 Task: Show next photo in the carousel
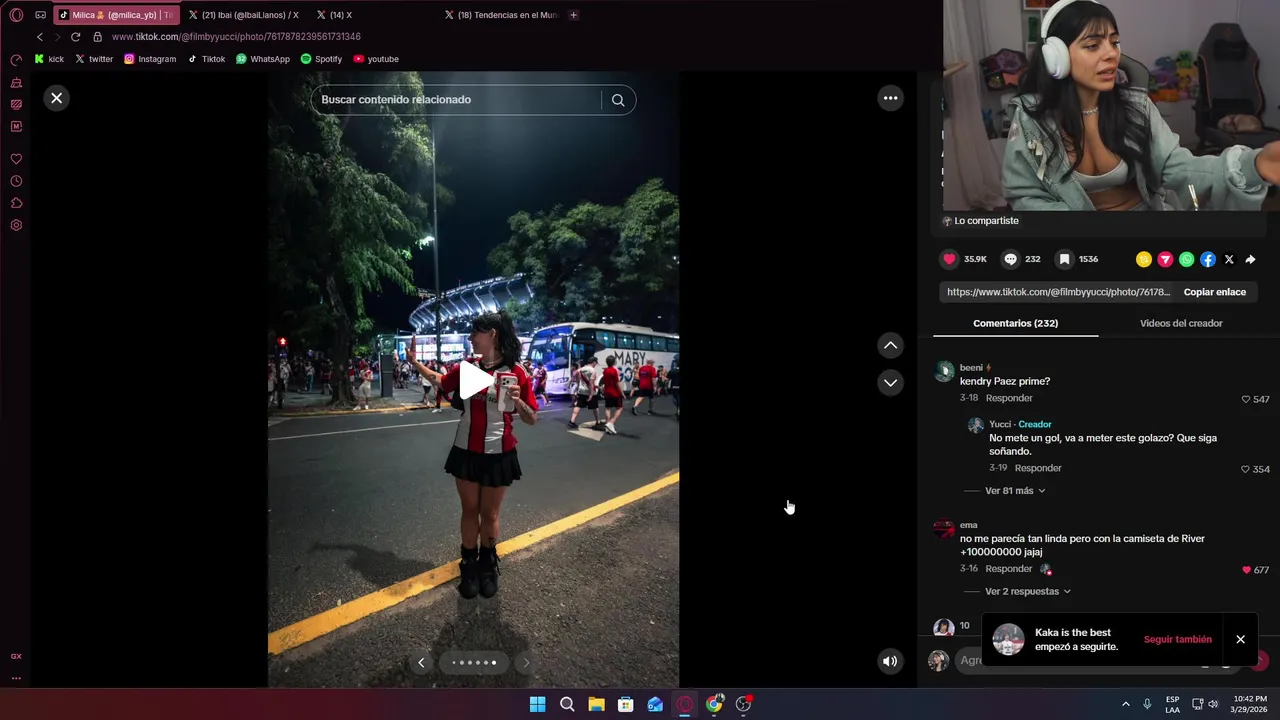click(526, 662)
